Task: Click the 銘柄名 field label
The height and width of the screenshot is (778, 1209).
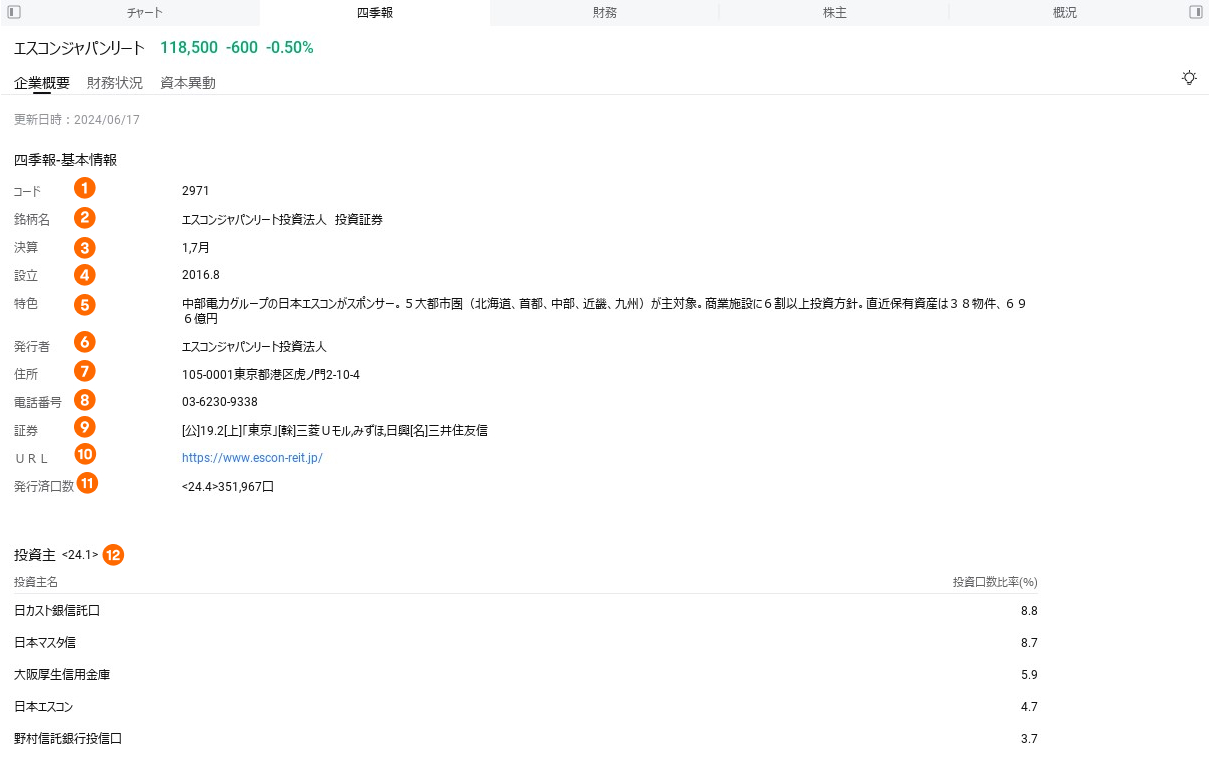Action: pos(32,220)
